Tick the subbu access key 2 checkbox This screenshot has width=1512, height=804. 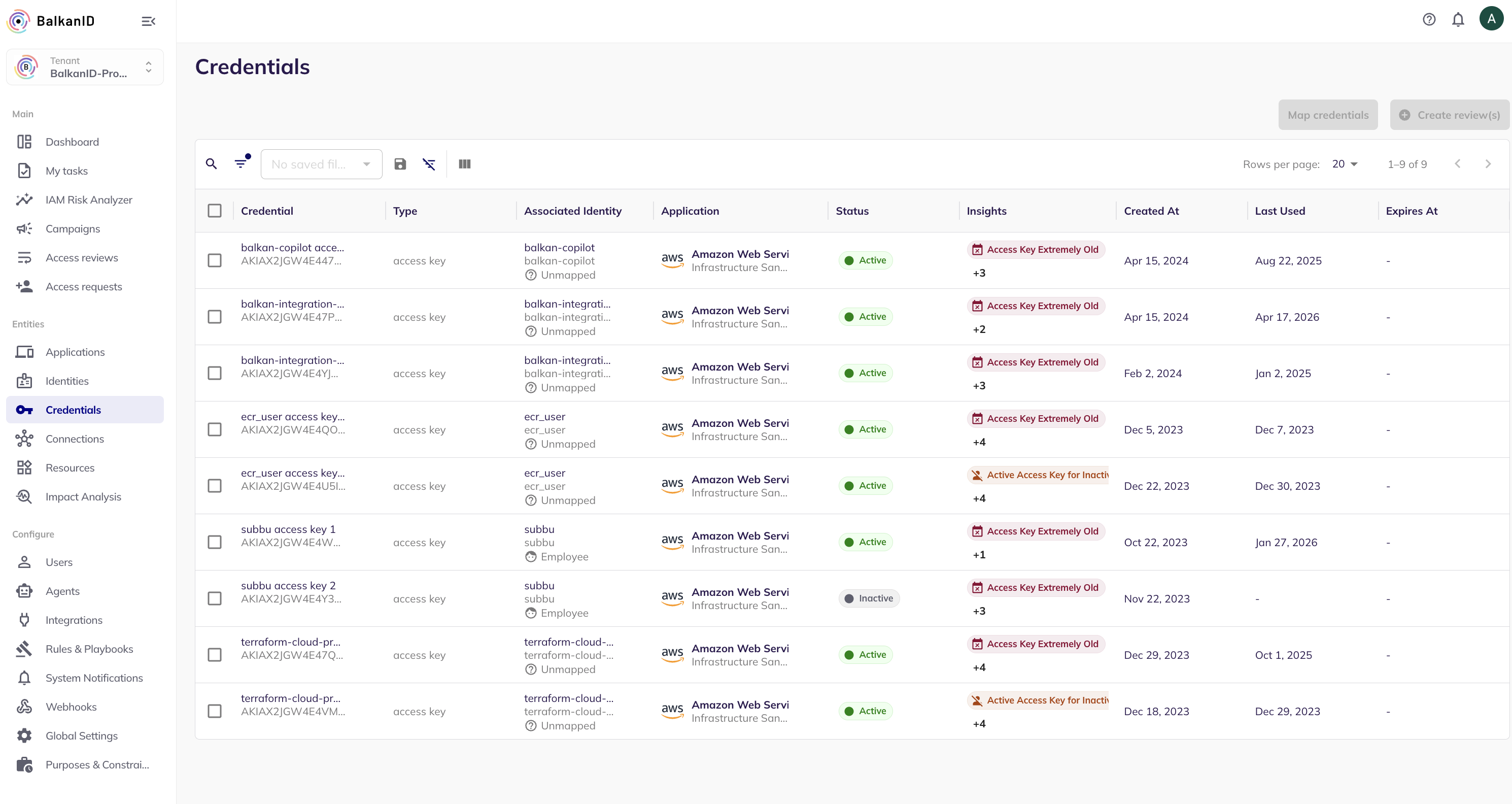coord(215,598)
